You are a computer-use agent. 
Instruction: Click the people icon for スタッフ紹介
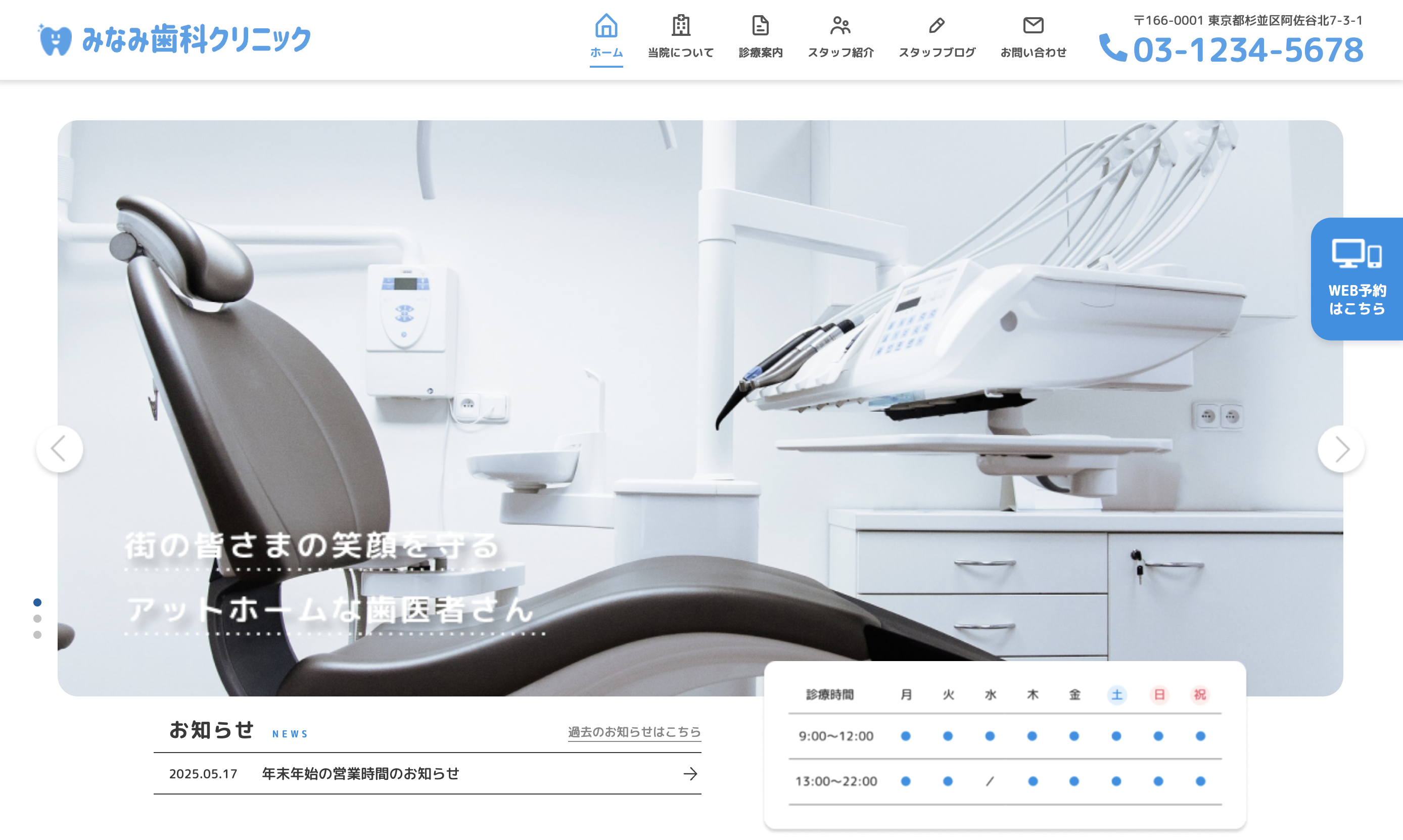[840, 25]
